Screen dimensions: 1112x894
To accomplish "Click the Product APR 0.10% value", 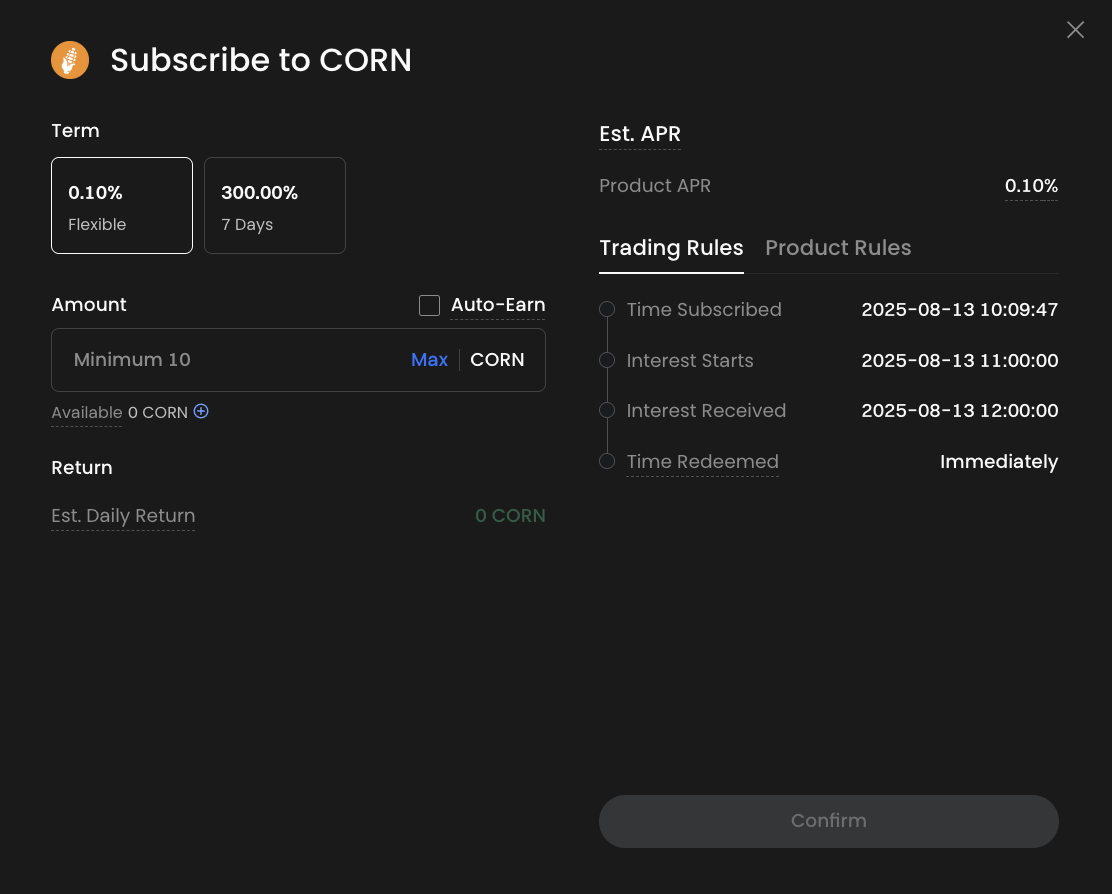I will (x=1031, y=186).
